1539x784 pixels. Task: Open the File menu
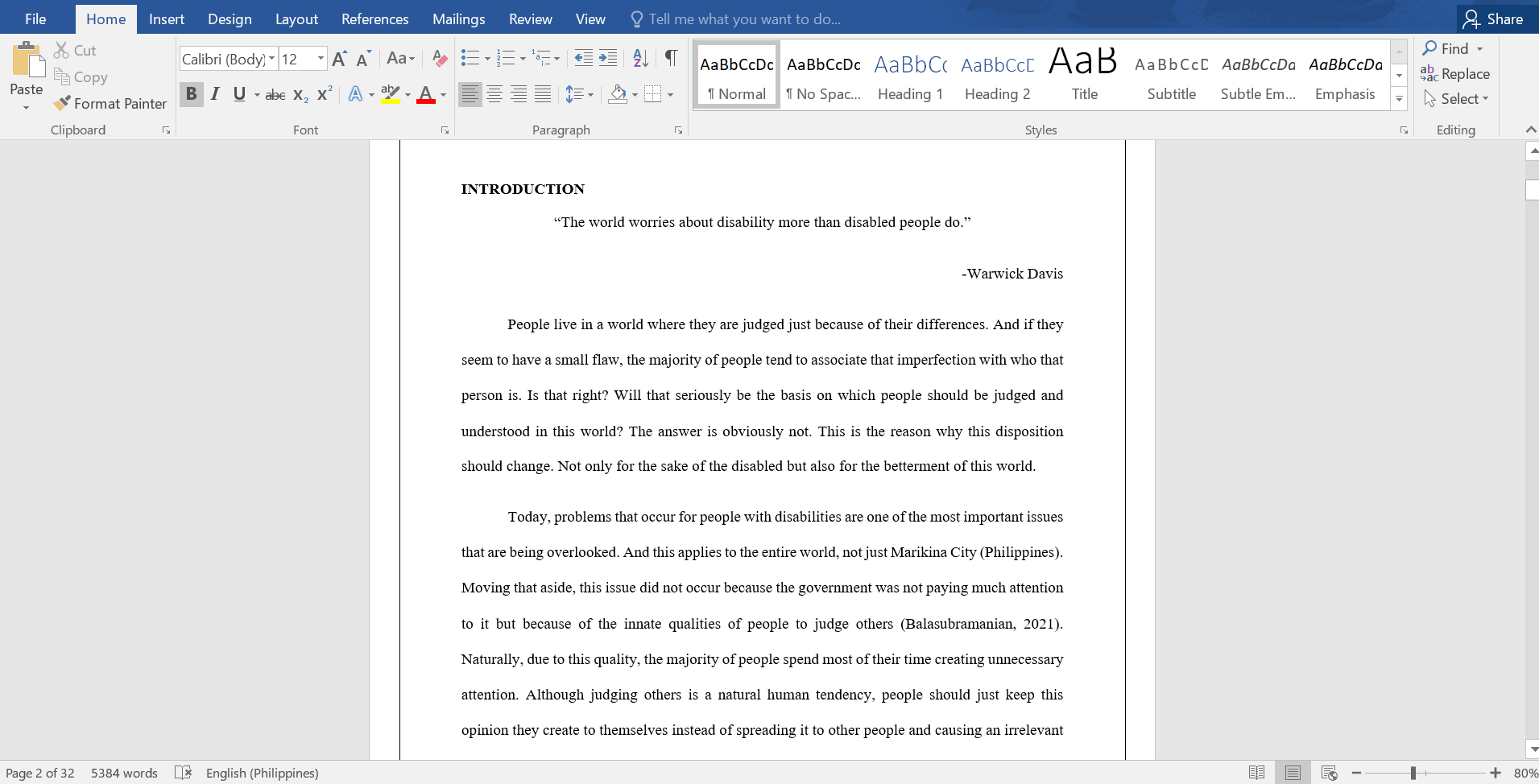click(x=35, y=19)
